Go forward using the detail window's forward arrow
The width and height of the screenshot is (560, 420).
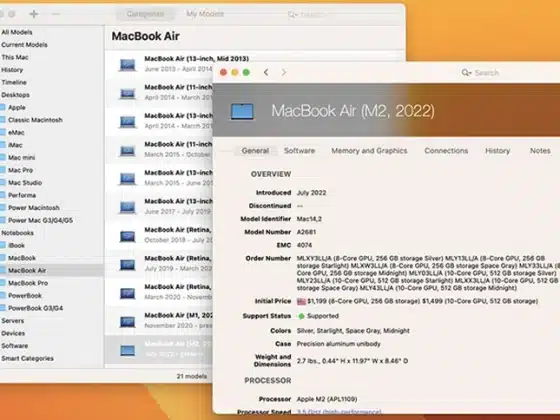click(284, 72)
